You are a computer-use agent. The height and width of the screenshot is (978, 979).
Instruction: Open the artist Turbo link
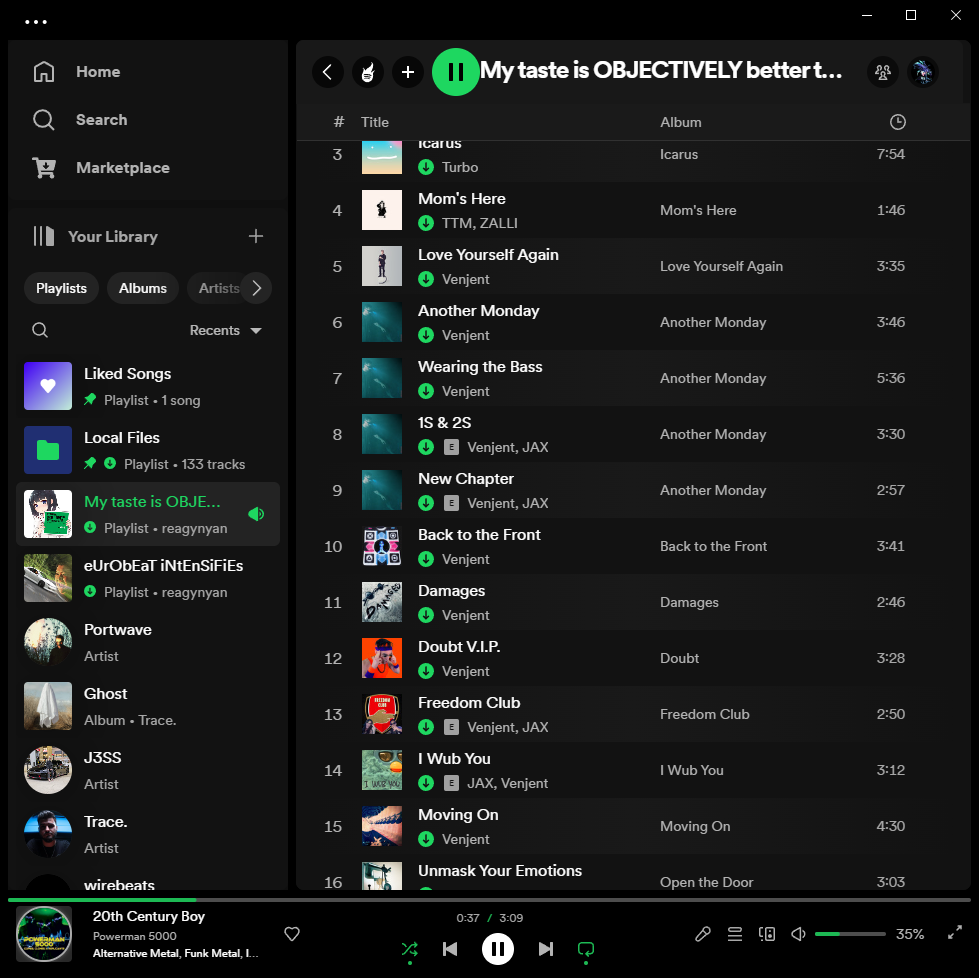pos(460,167)
